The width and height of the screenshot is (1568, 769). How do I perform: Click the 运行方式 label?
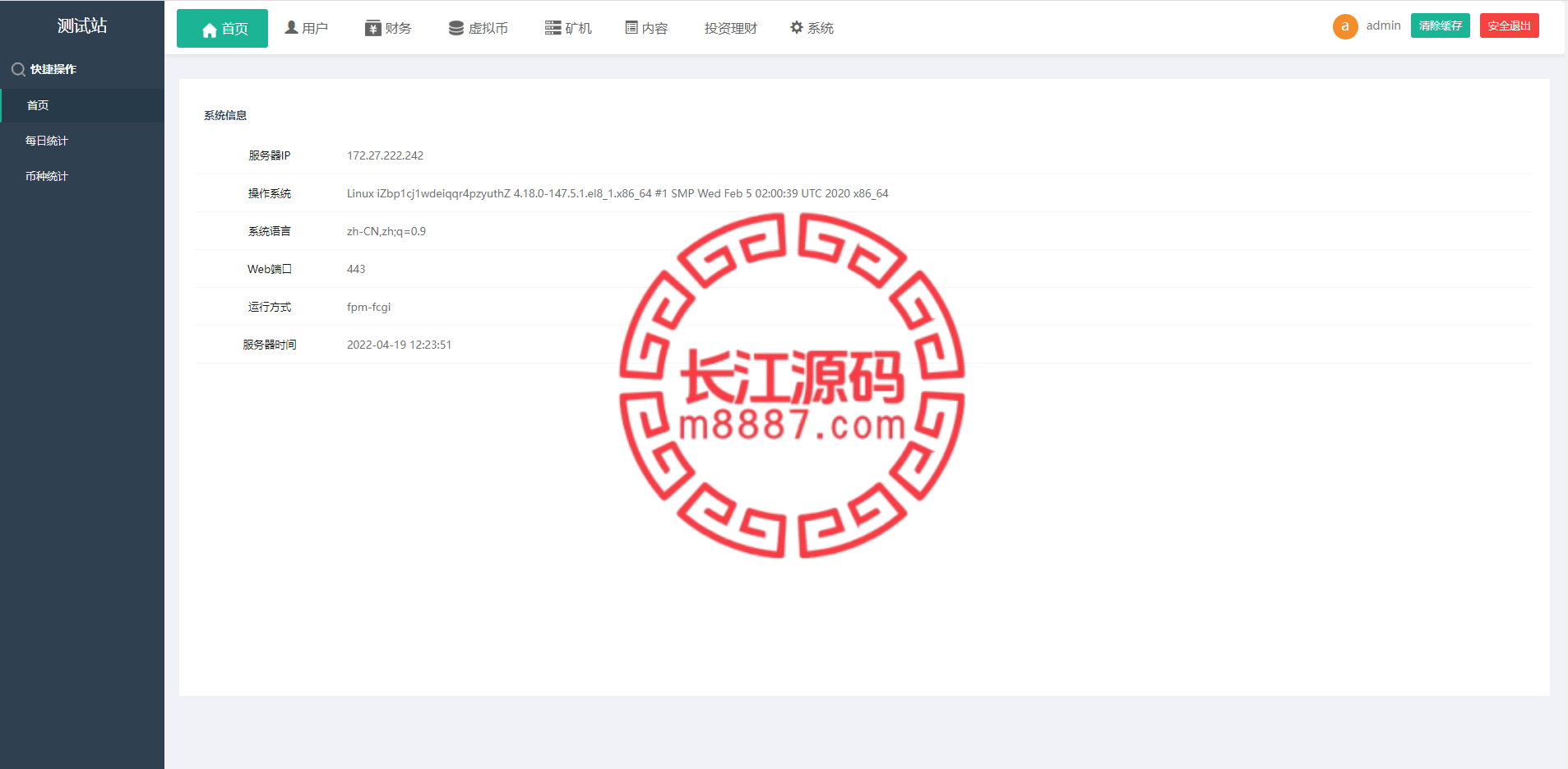coord(270,307)
